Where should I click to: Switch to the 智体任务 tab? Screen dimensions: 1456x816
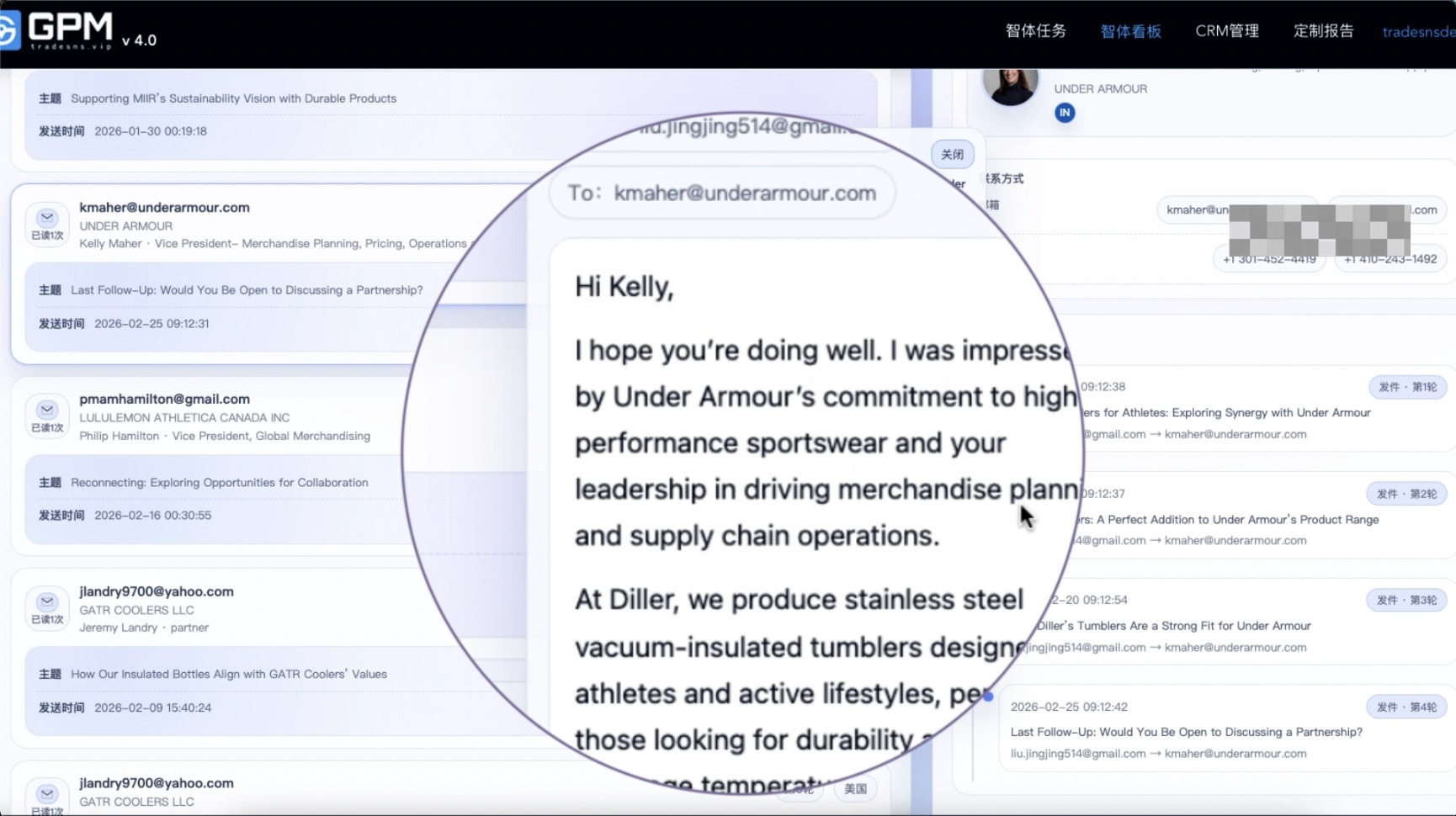tap(1035, 31)
